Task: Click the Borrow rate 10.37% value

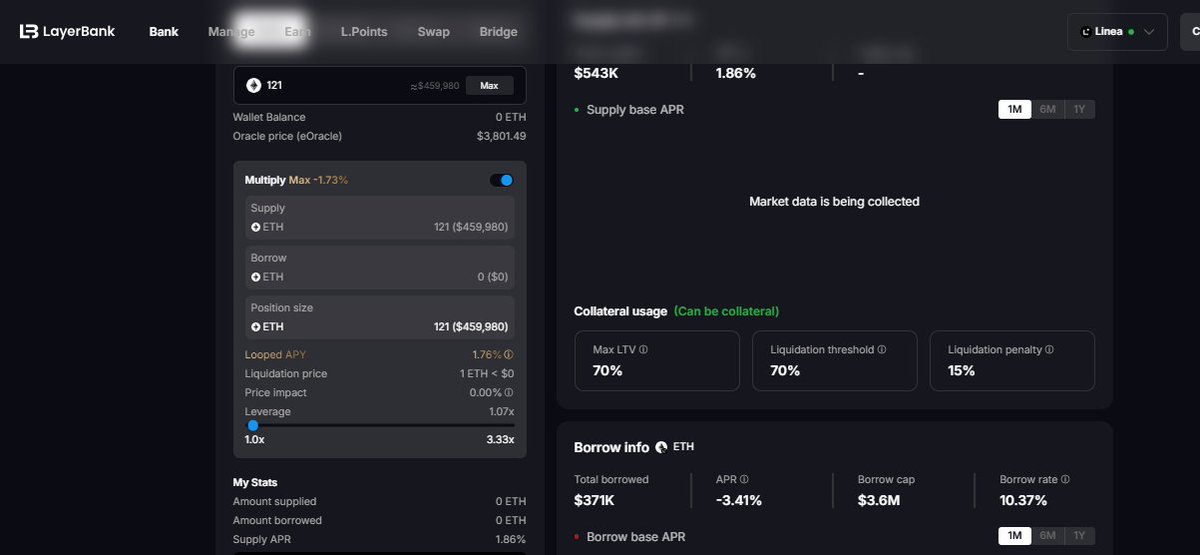Action: click(x=1023, y=500)
